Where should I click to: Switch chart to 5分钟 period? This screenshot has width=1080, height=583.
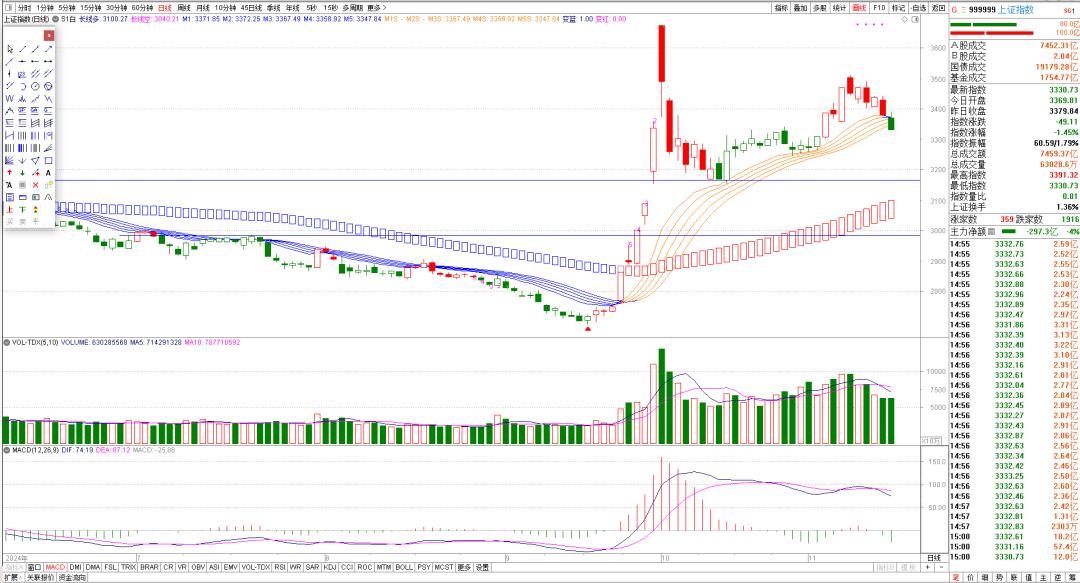66,8
